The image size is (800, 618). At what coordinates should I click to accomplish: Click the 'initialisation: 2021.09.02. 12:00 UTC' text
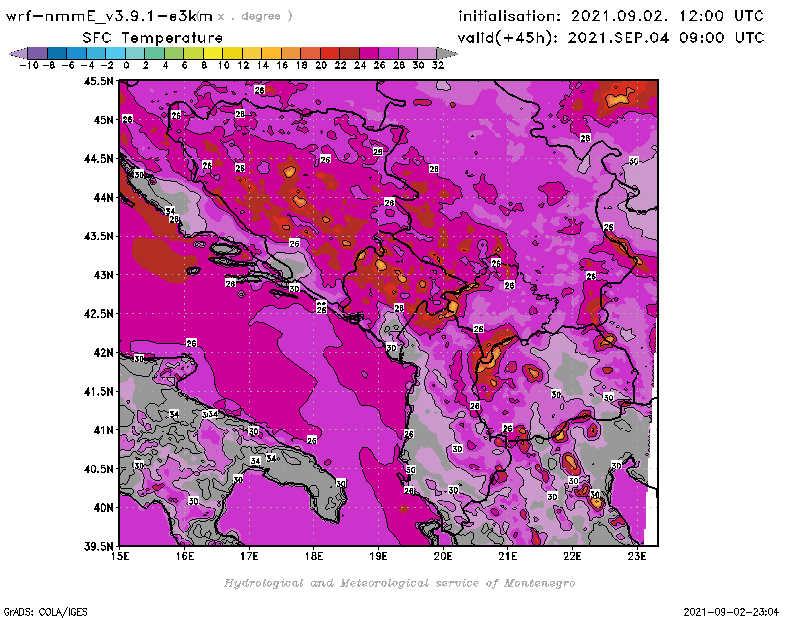point(611,16)
